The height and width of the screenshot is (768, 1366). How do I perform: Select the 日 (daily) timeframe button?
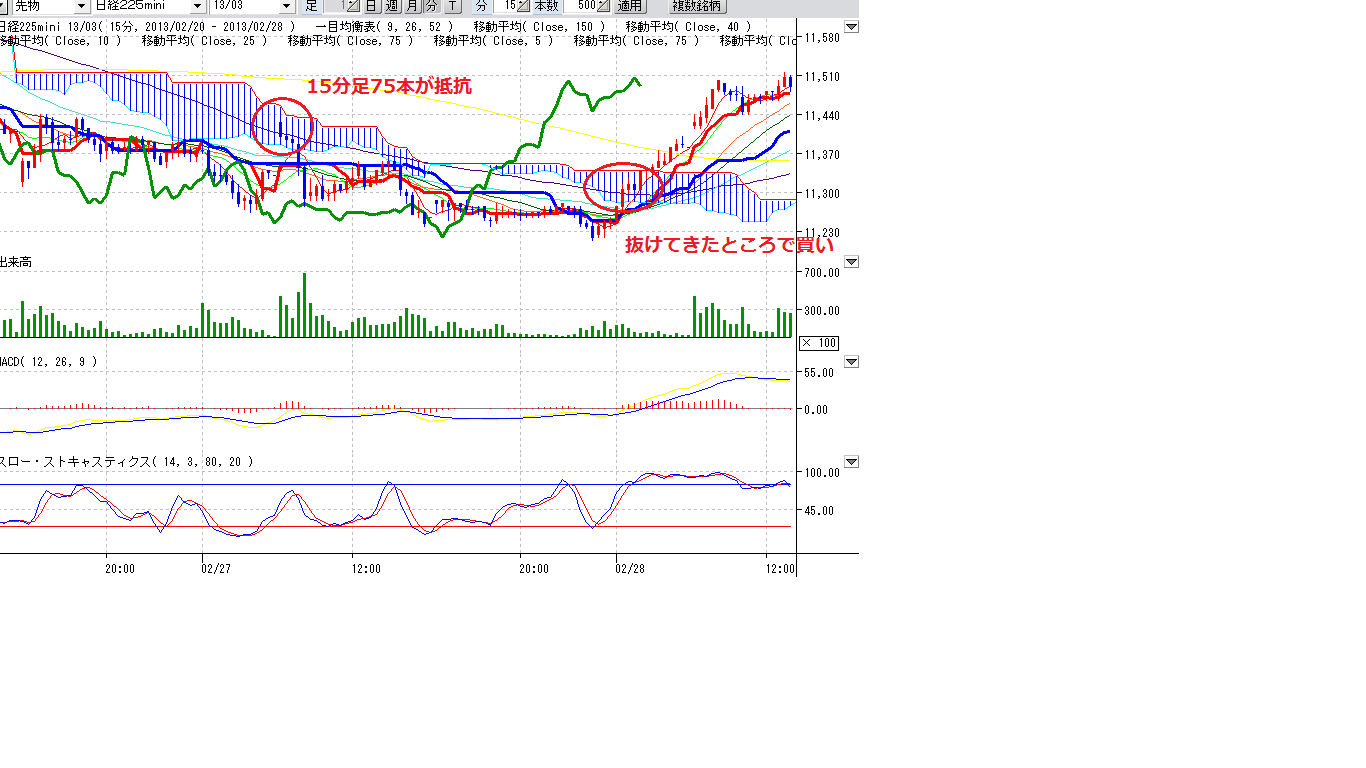(371, 6)
